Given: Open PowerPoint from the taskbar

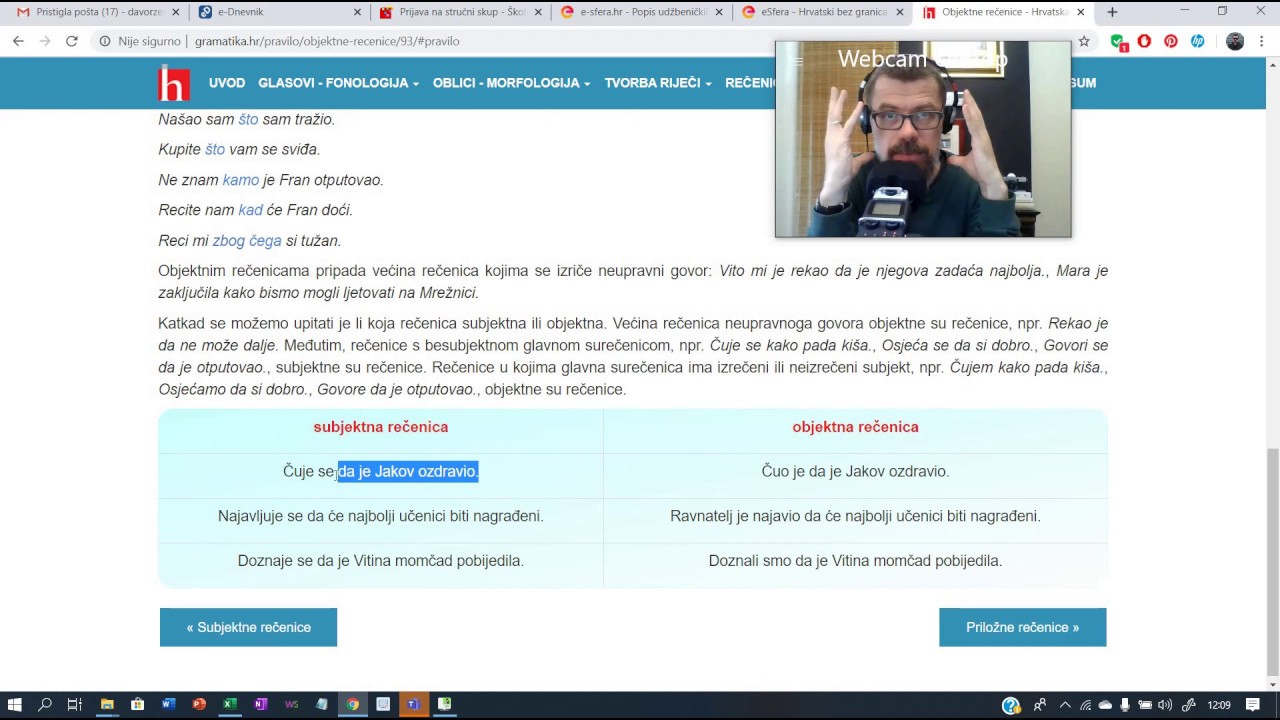Looking at the screenshot, I should (x=199, y=704).
